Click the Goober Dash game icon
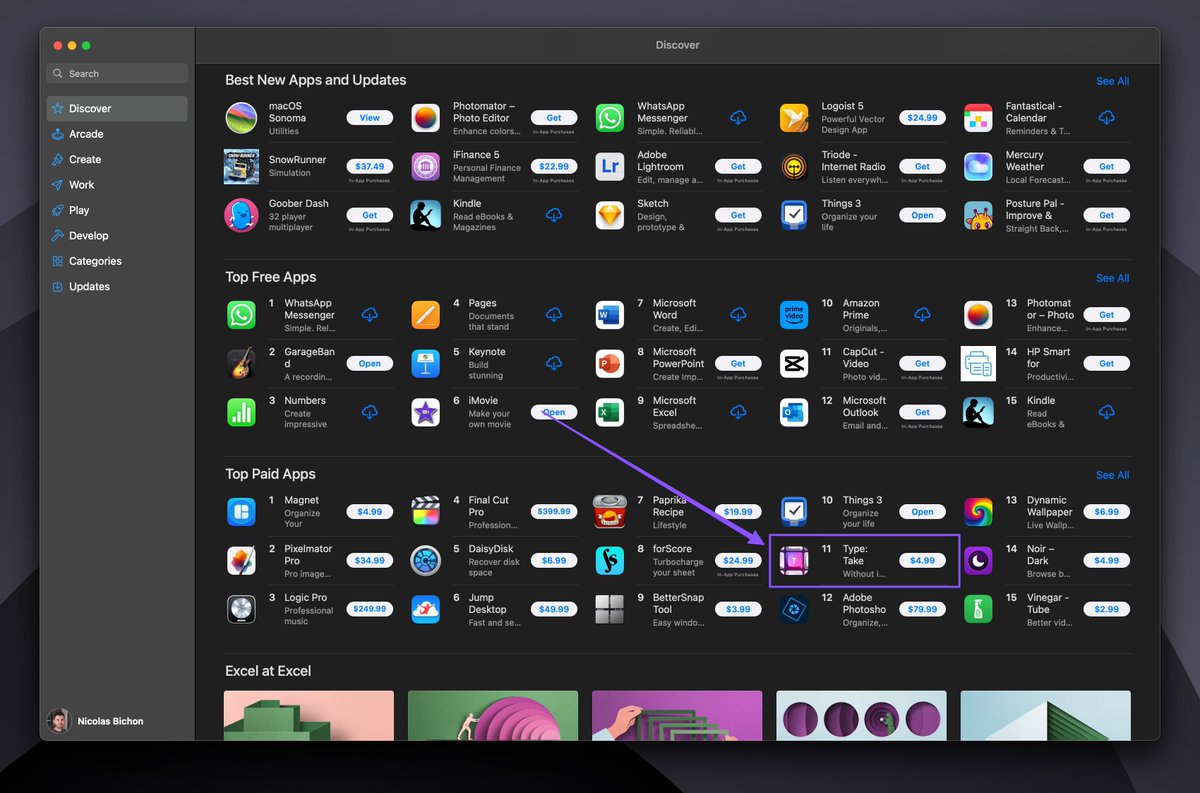1200x793 pixels. pyautogui.click(x=241, y=215)
